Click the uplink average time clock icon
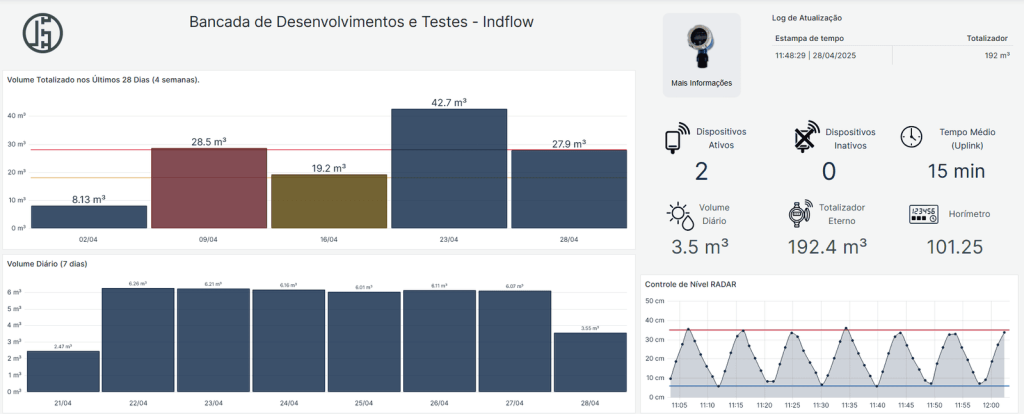This screenshot has width=1024, height=414. (911, 137)
